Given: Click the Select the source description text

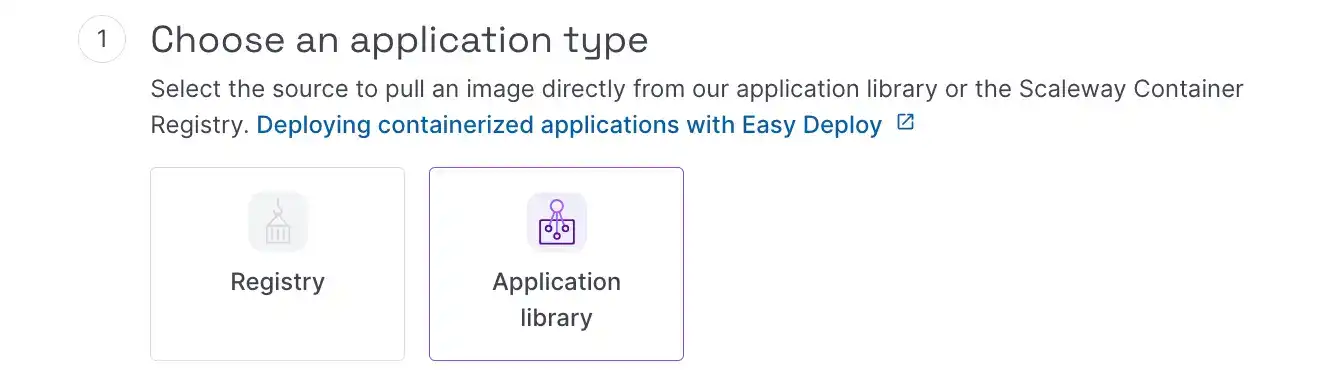Looking at the screenshot, I should click(x=697, y=107).
